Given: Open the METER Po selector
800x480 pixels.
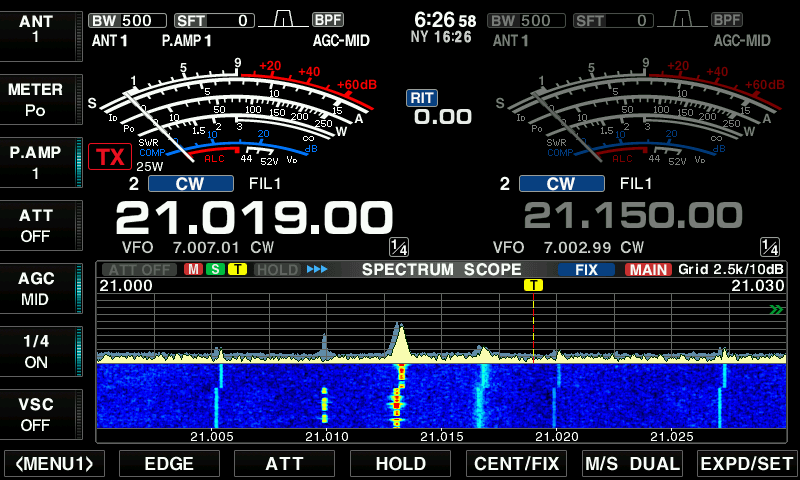Looking at the screenshot, I should click(x=36, y=100).
